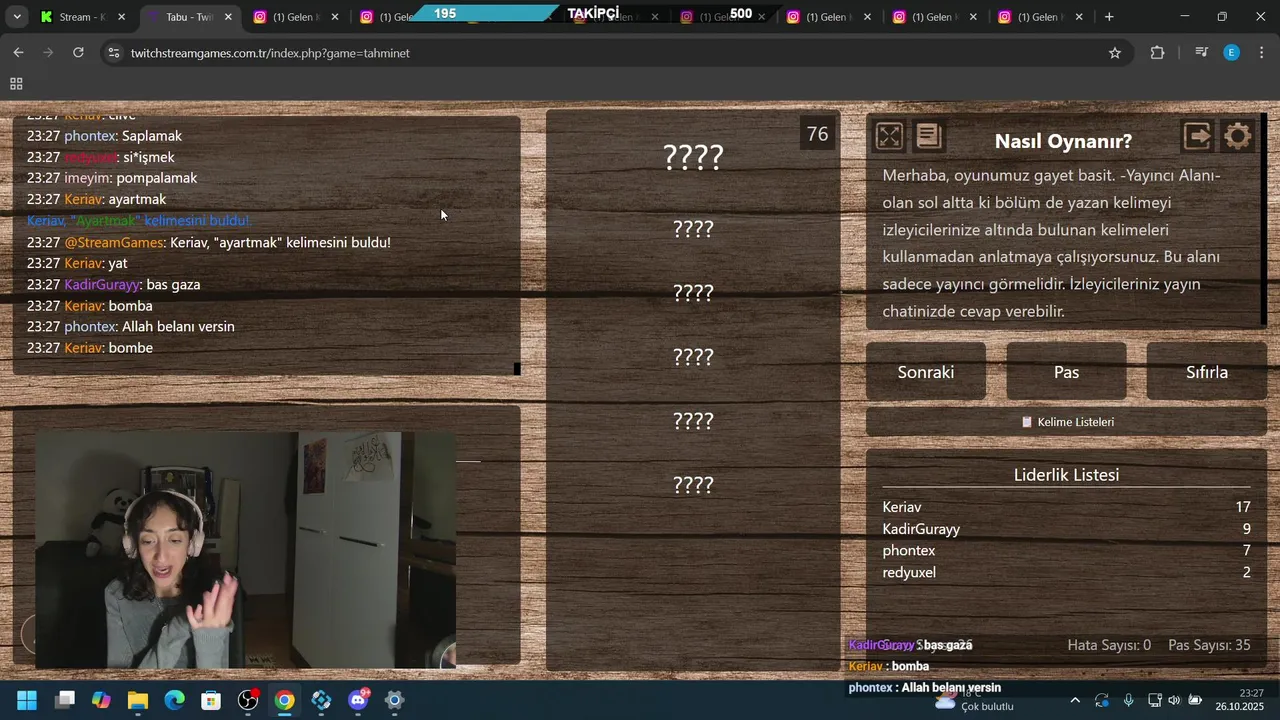Click StreamGames 'ayartmak kelimesini buldu' message
The height and width of the screenshot is (720, 1280).
[x=209, y=242]
